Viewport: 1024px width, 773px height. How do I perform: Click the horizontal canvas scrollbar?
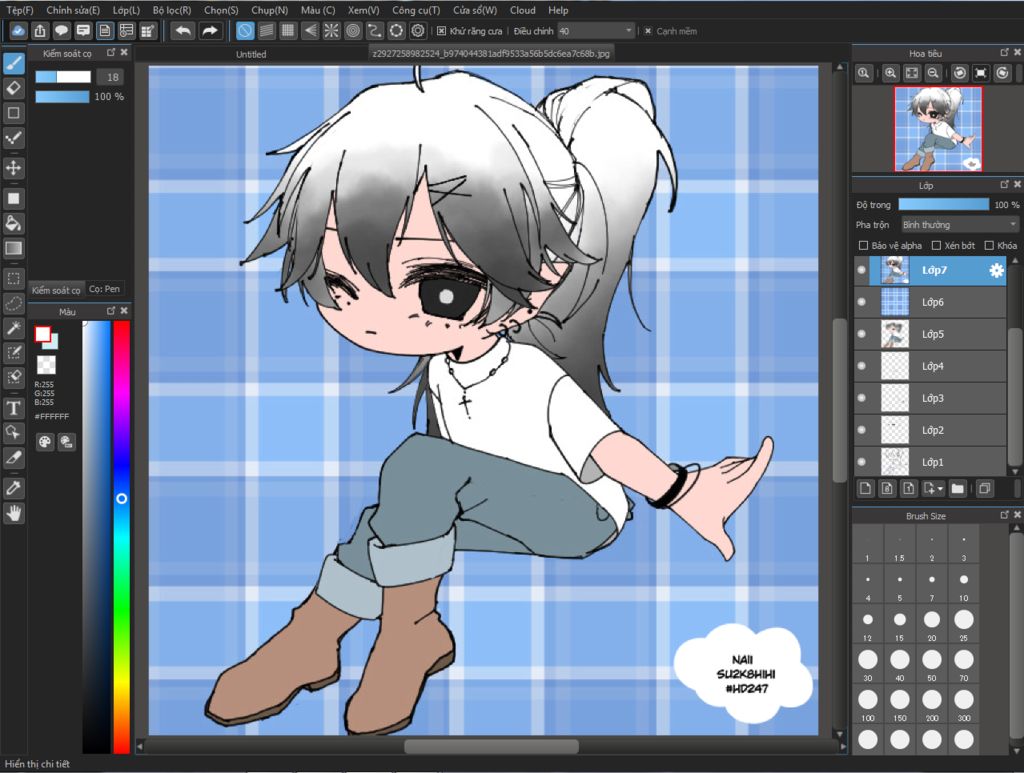[x=491, y=746]
